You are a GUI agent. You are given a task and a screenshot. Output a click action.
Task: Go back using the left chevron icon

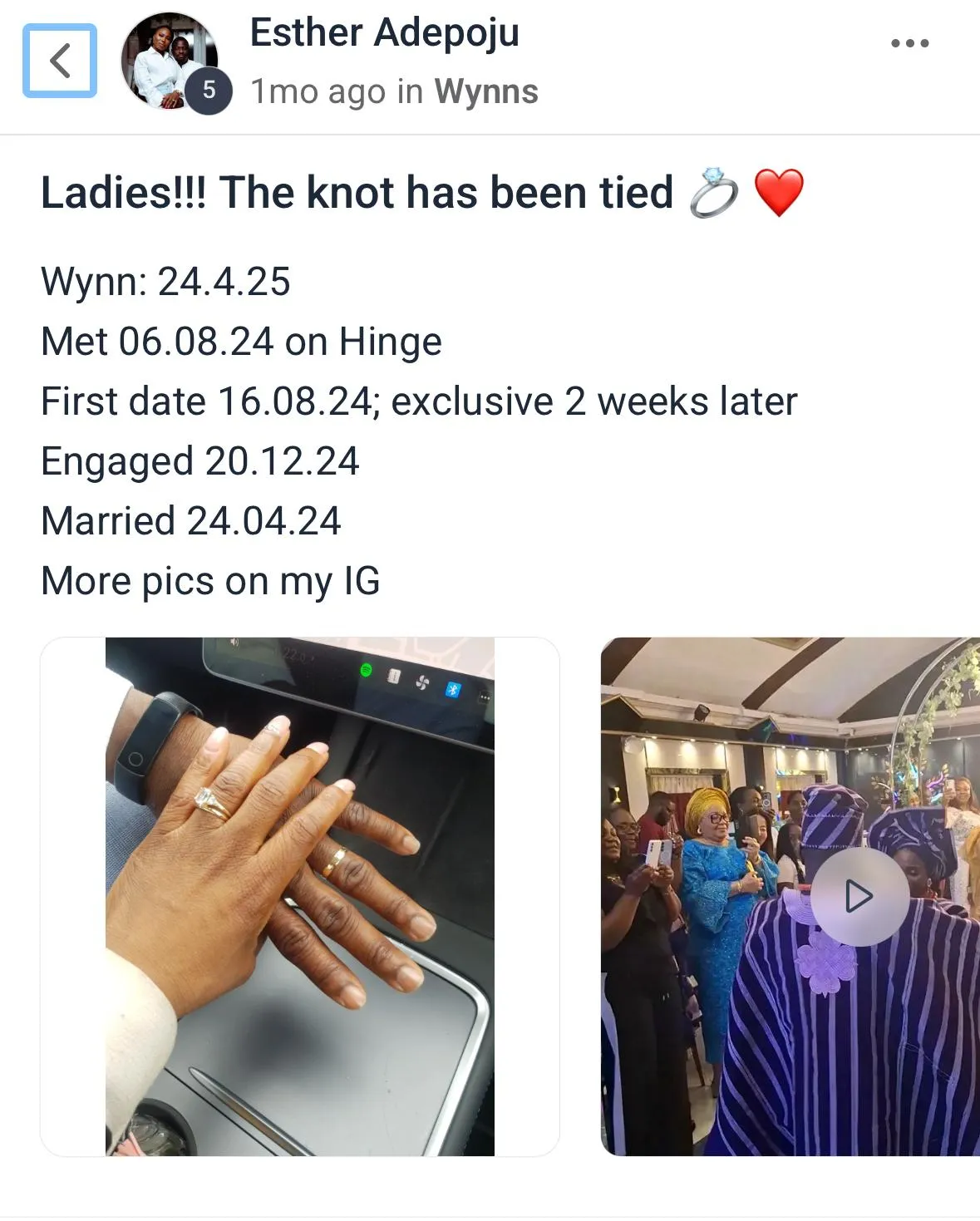pos(60,61)
